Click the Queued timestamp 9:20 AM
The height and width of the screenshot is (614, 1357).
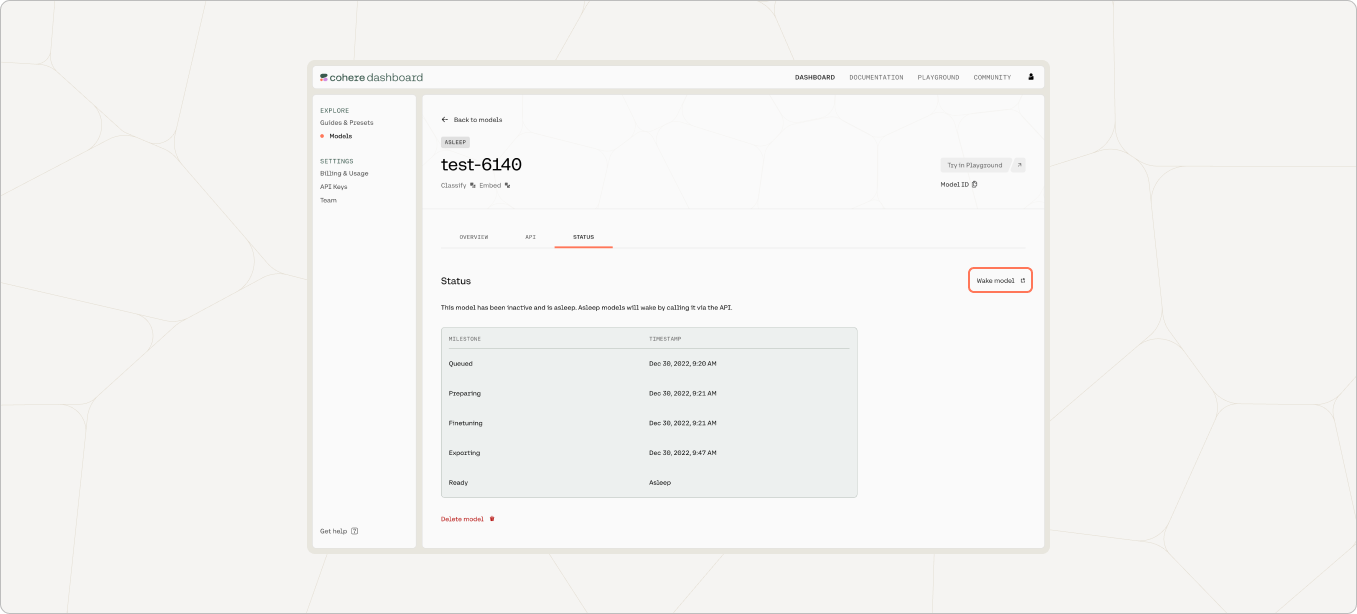pyautogui.click(x=682, y=364)
